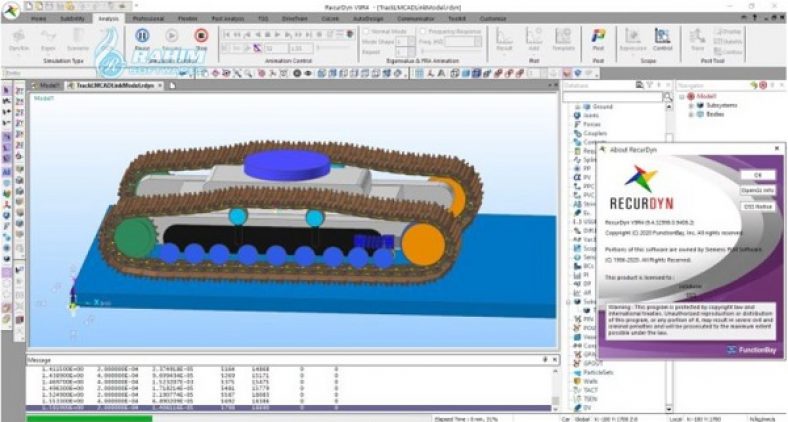Open the quick access toolbar customize arrow
Screen dimensions: 788x422
click(x=136, y=7)
